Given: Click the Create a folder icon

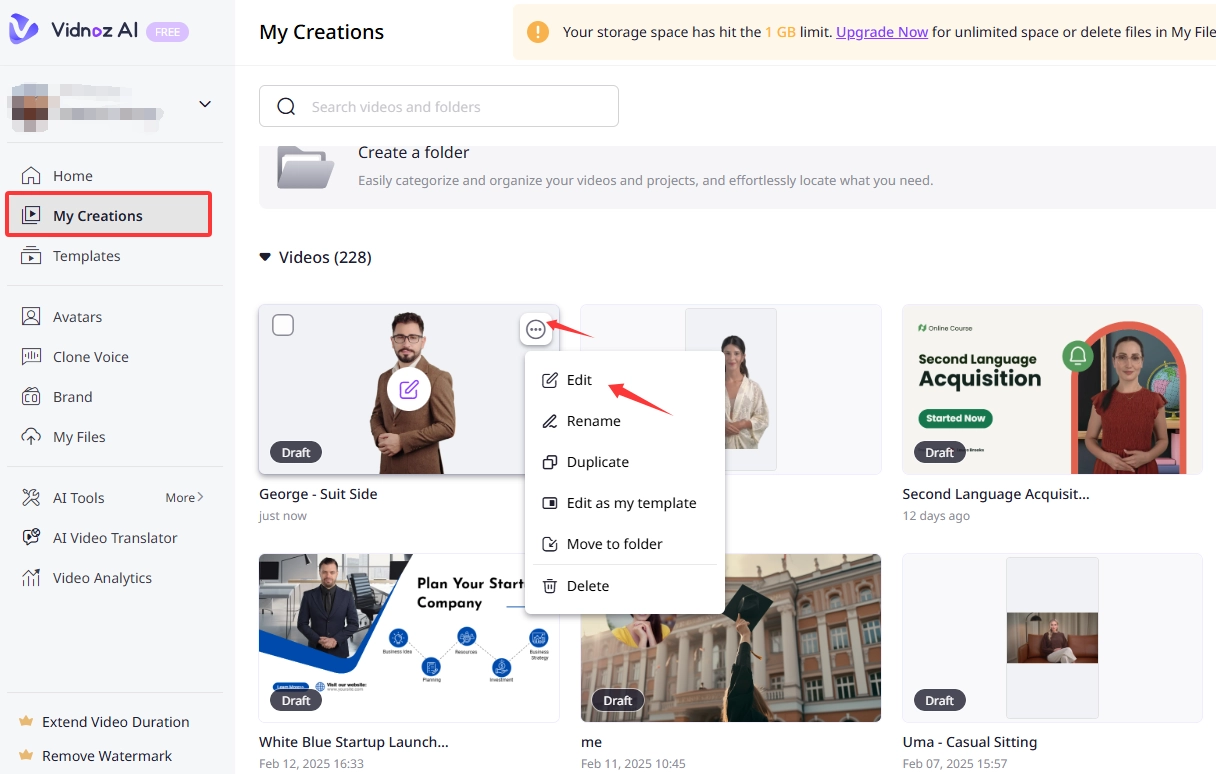Looking at the screenshot, I should pyautogui.click(x=305, y=167).
